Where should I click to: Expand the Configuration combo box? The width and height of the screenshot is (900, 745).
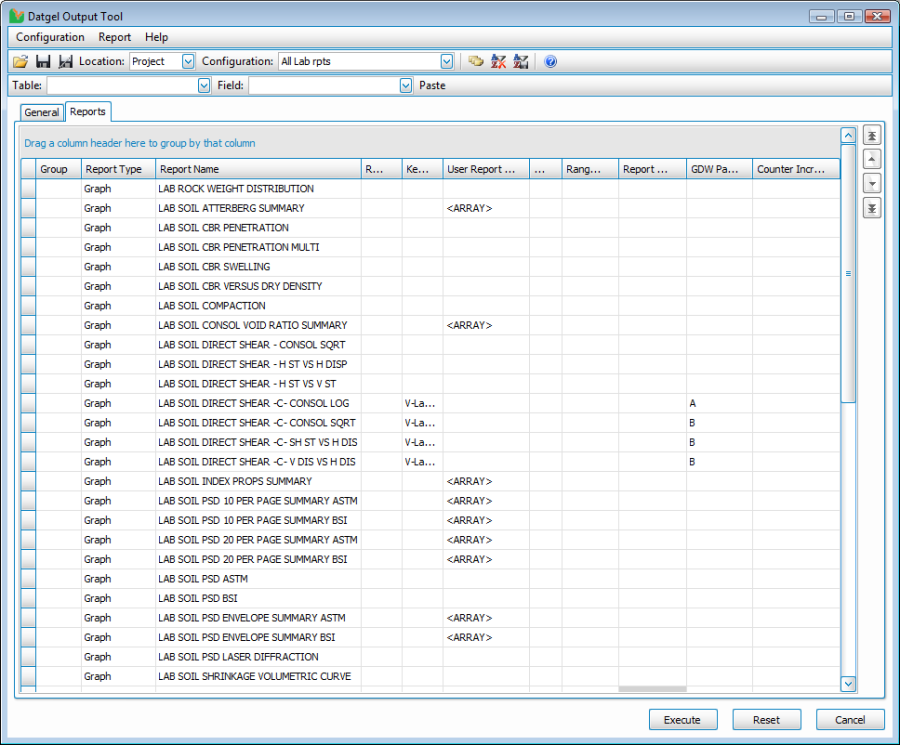tap(447, 62)
